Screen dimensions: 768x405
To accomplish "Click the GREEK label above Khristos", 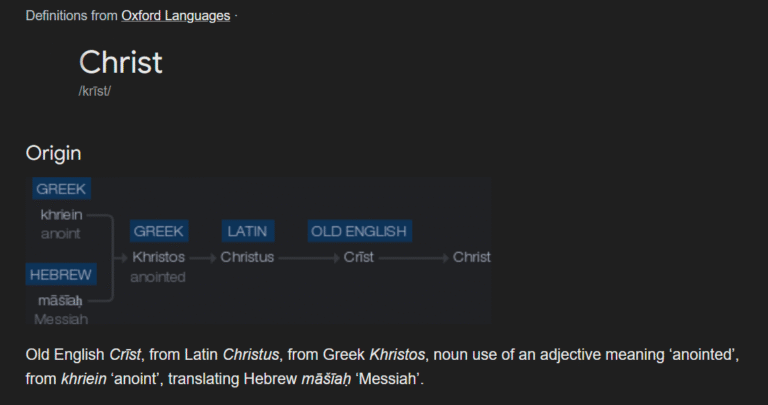I will 159,231.
